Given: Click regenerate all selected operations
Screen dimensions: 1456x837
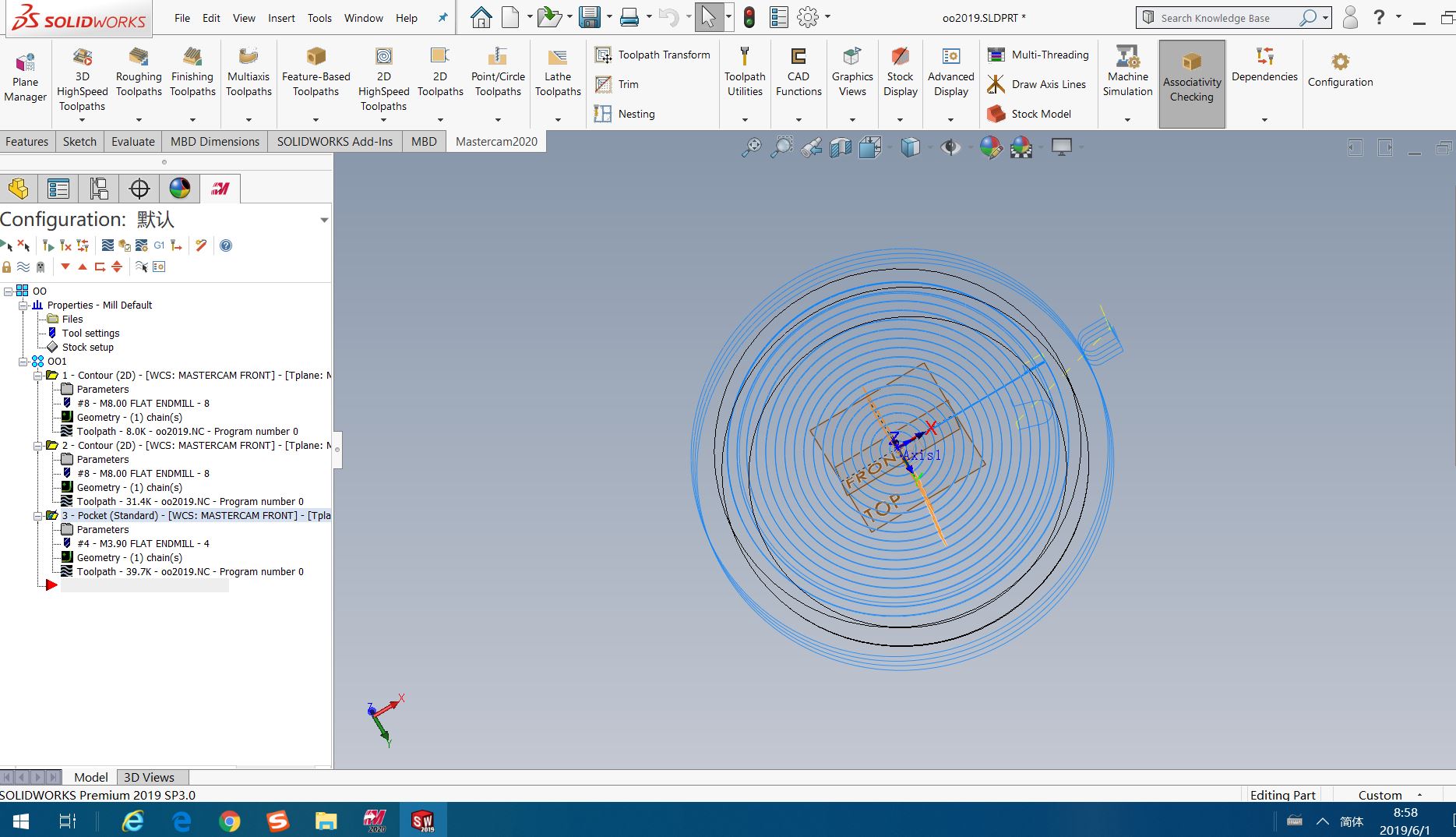Looking at the screenshot, I should (x=48, y=245).
